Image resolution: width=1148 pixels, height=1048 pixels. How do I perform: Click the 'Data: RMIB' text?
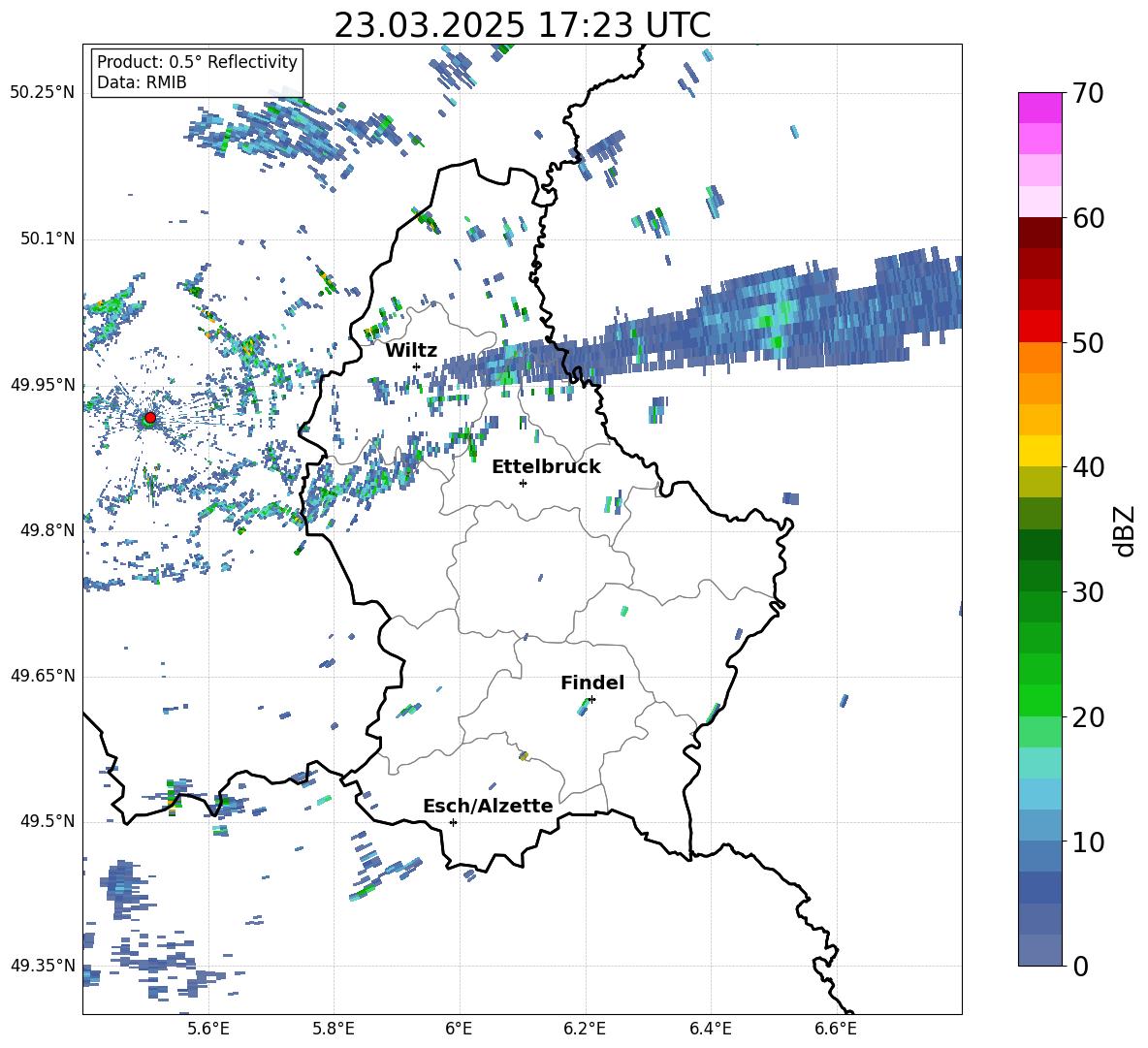point(142,82)
